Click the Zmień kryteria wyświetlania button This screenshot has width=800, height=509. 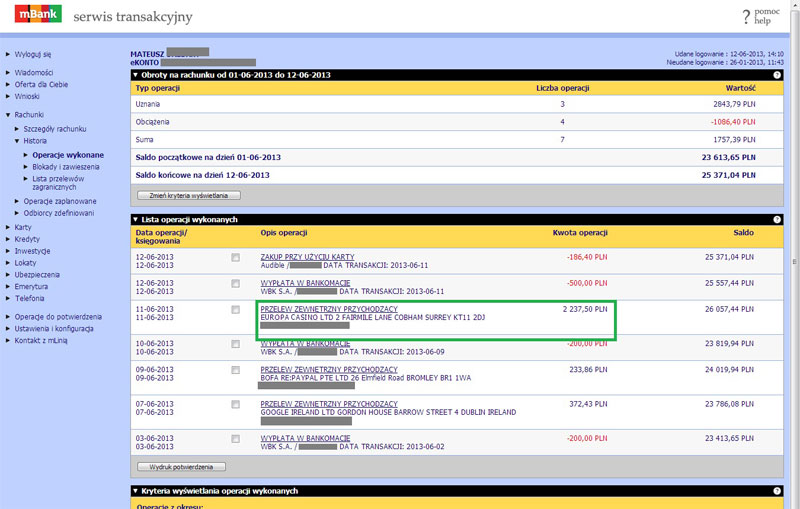(x=189, y=195)
